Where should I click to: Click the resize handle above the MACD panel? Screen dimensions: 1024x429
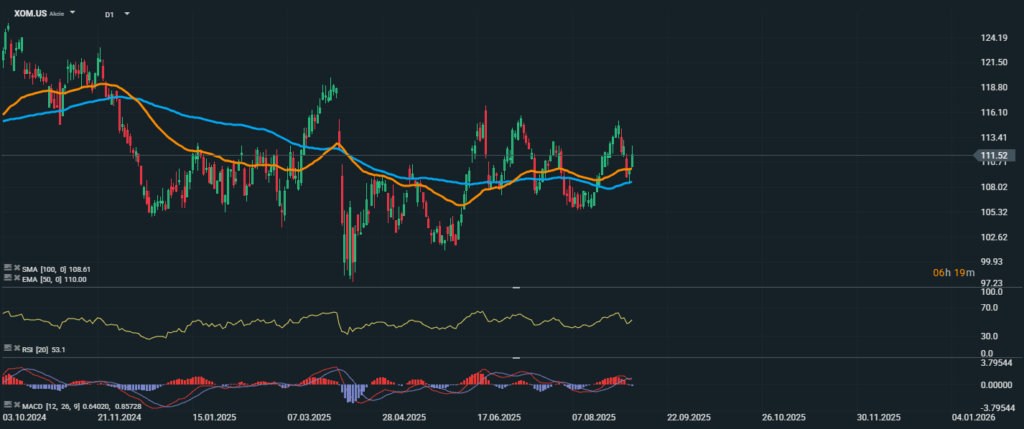(x=516, y=357)
